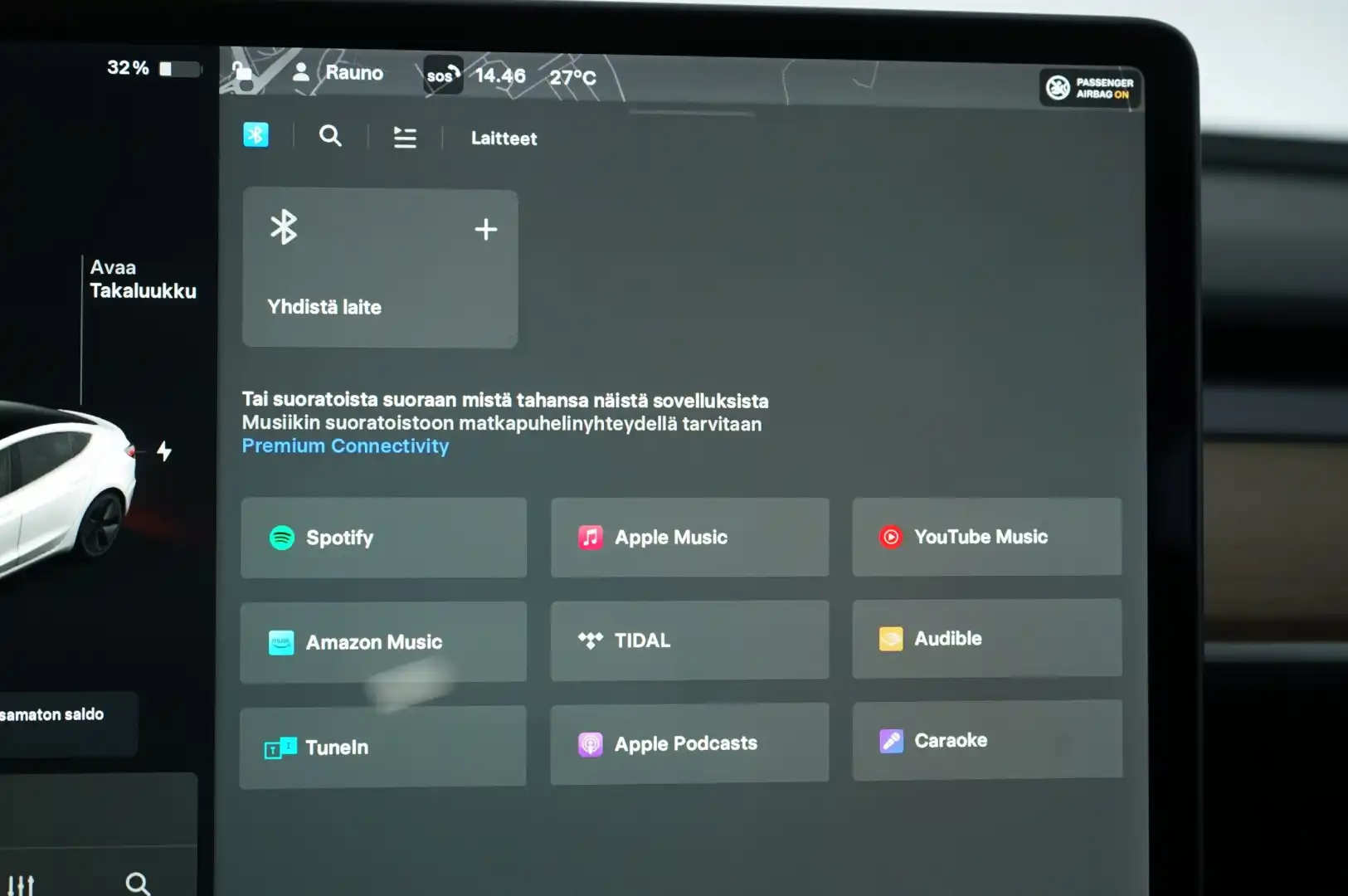Switch to the Laitteet tab

[x=504, y=139]
